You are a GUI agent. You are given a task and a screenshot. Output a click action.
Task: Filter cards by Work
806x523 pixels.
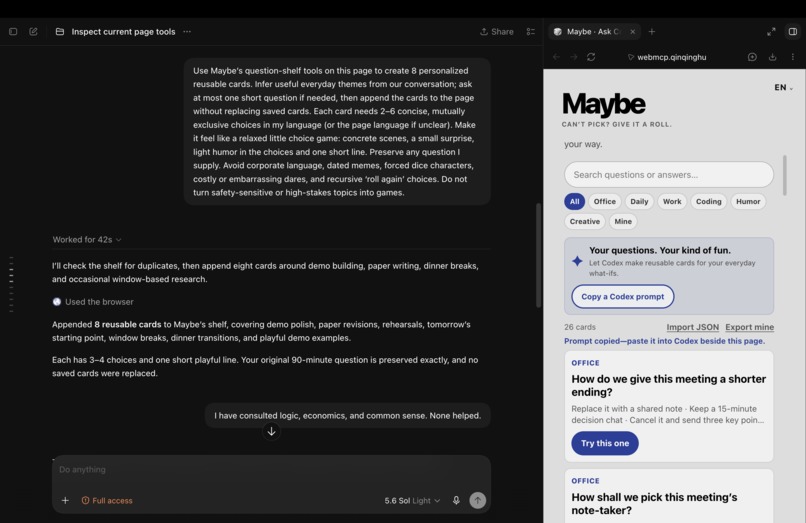(672, 202)
